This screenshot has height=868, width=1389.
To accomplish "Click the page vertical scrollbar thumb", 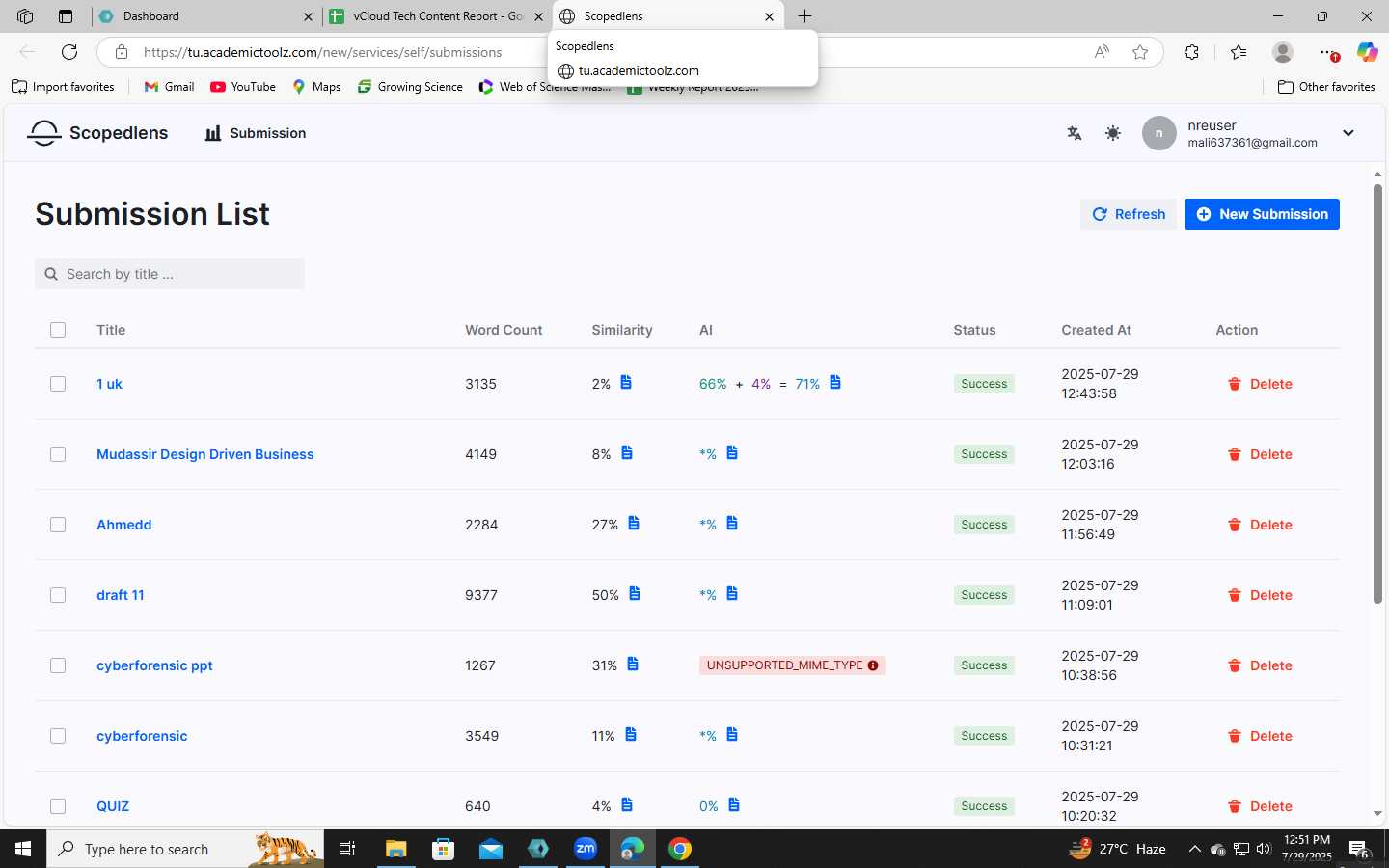I will point(1377,393).
